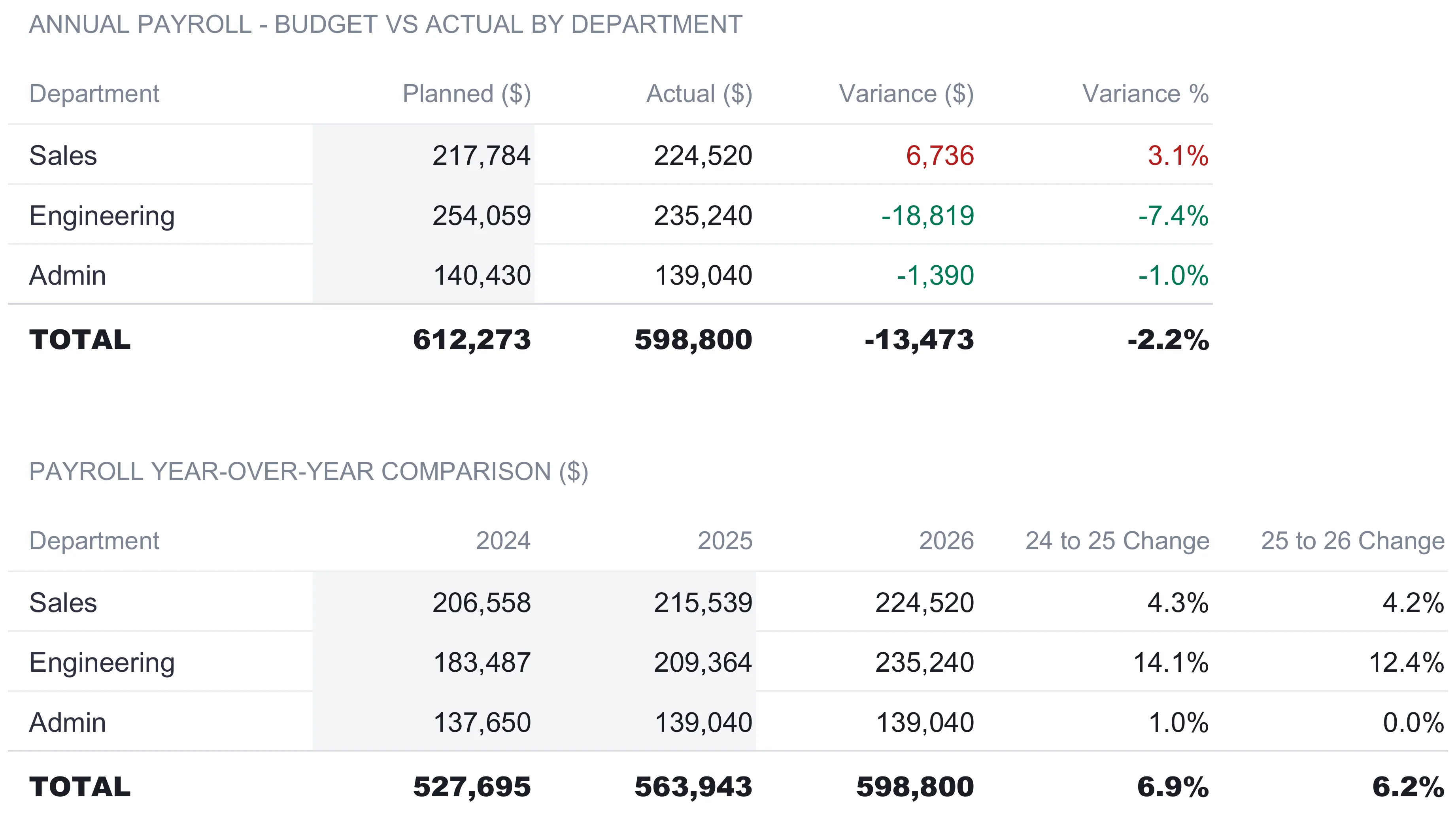Select Admin 0.0% change cell

tap(1414, 722)
